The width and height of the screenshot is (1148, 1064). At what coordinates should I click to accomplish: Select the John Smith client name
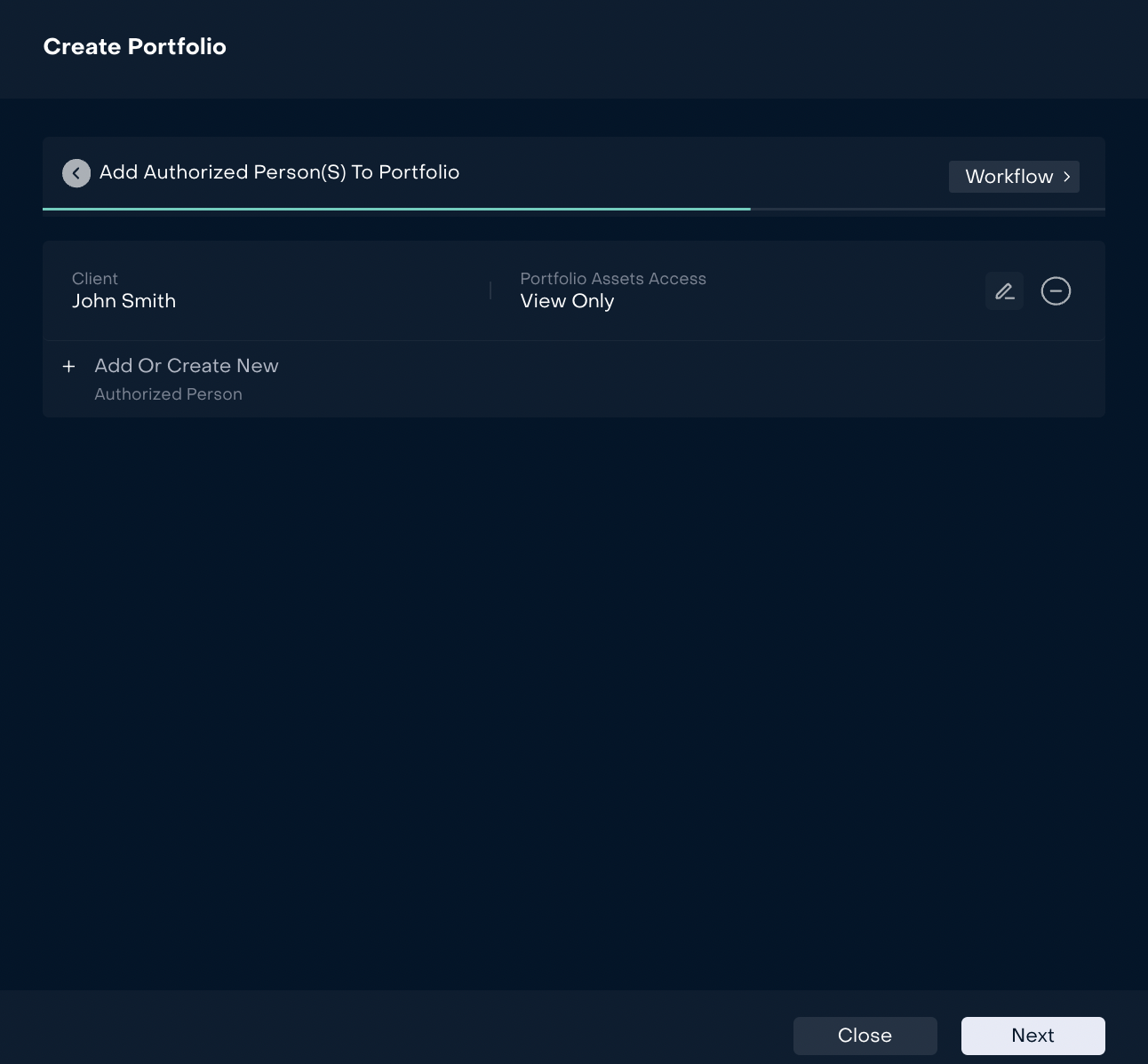[124, 301]
